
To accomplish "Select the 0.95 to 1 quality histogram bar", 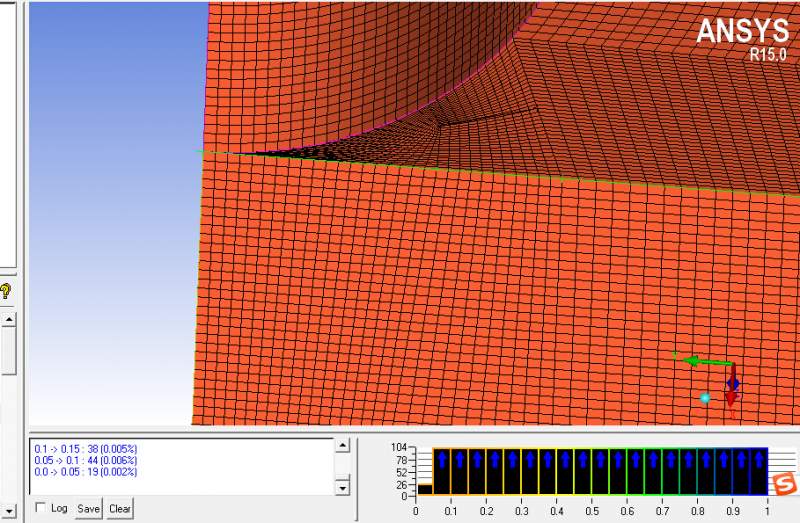I will click(759, 471).
